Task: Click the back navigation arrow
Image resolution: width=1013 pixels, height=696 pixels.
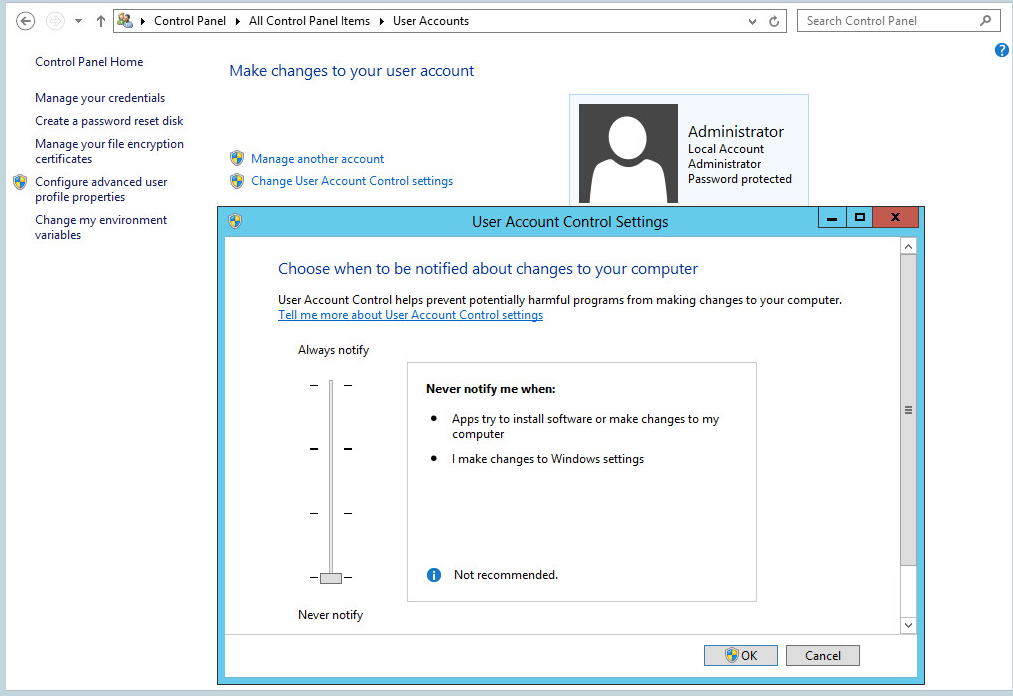Action: coord(26,21)
